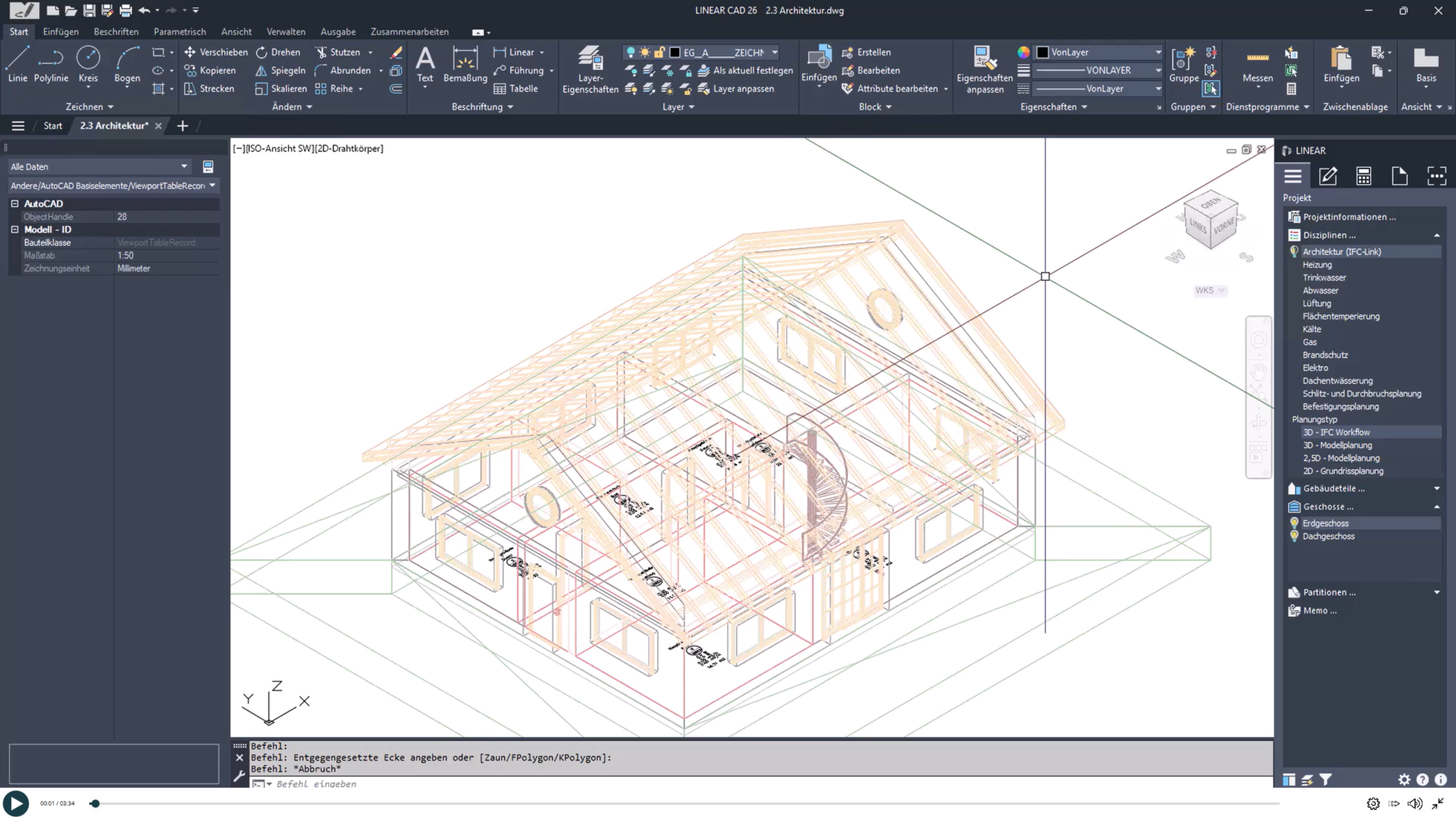Select the Kreis circle tool
This screenshot has height=819, width=1456.
(x=88, y=65)
